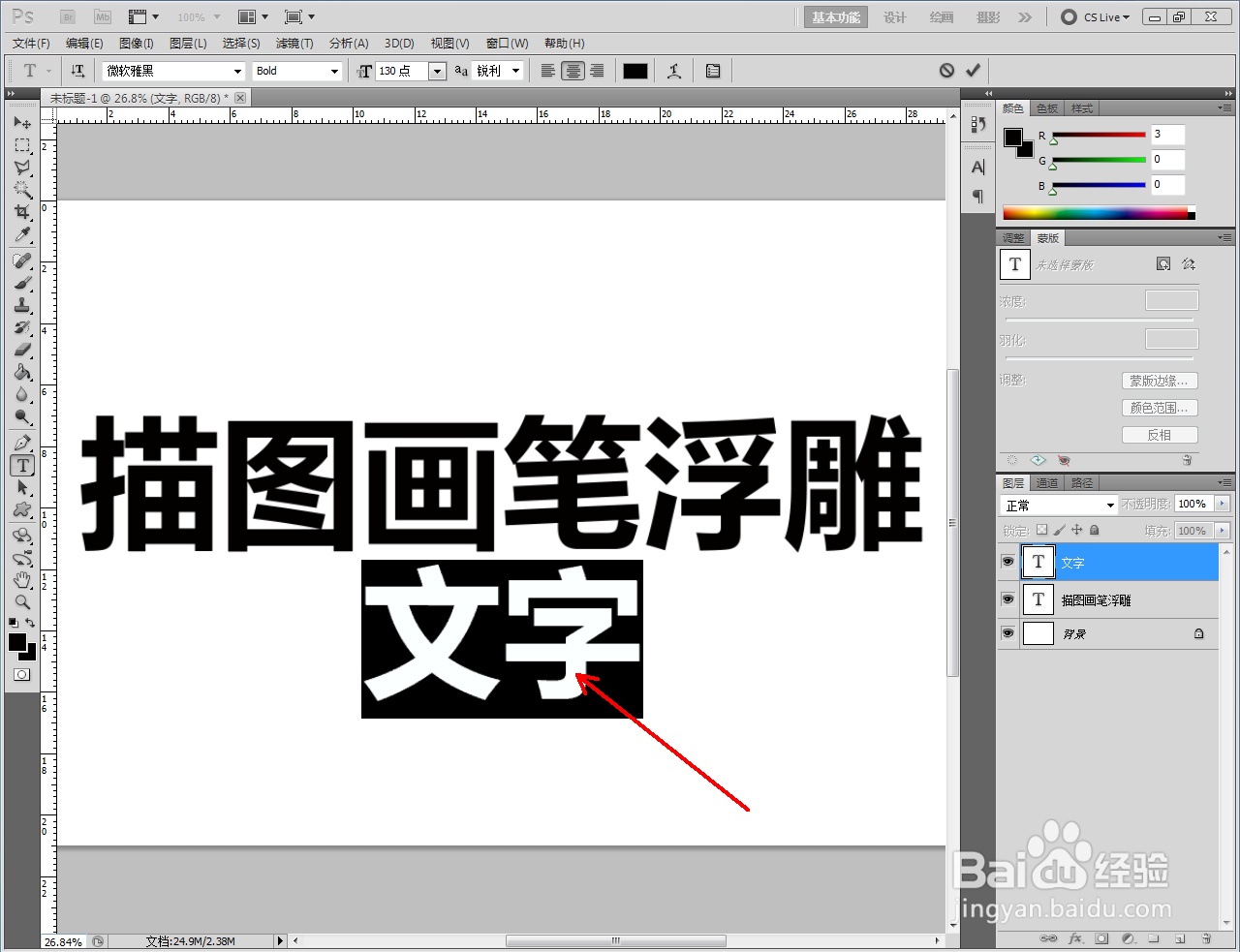Click foreground color swatch in toolbox

point(17,642)
